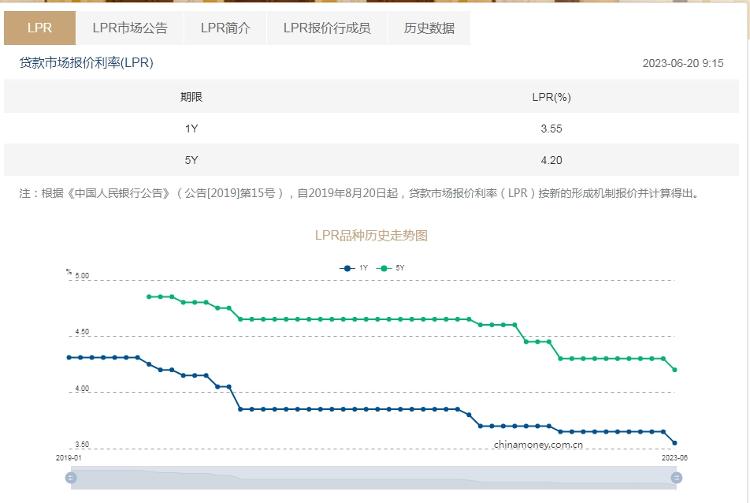Click the last 1Y data point on the chart
This screenshot has width=750, height=503.
coord(675,443)
